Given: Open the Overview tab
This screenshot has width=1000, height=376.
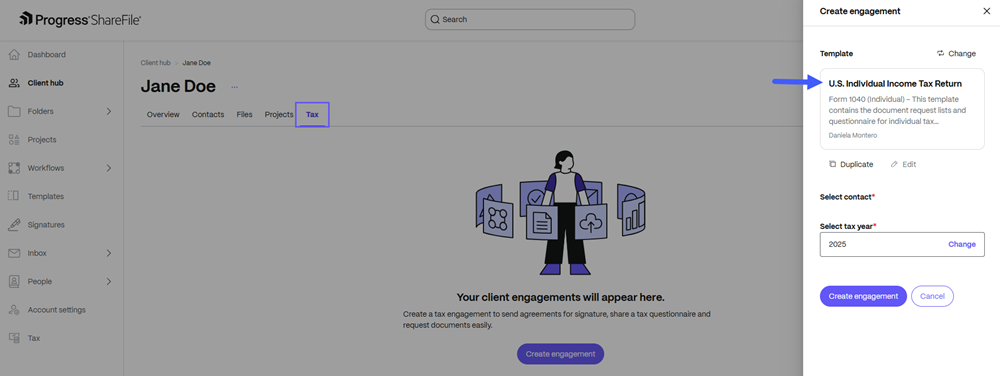Looking at the screenshot, I should pos(163,115).
